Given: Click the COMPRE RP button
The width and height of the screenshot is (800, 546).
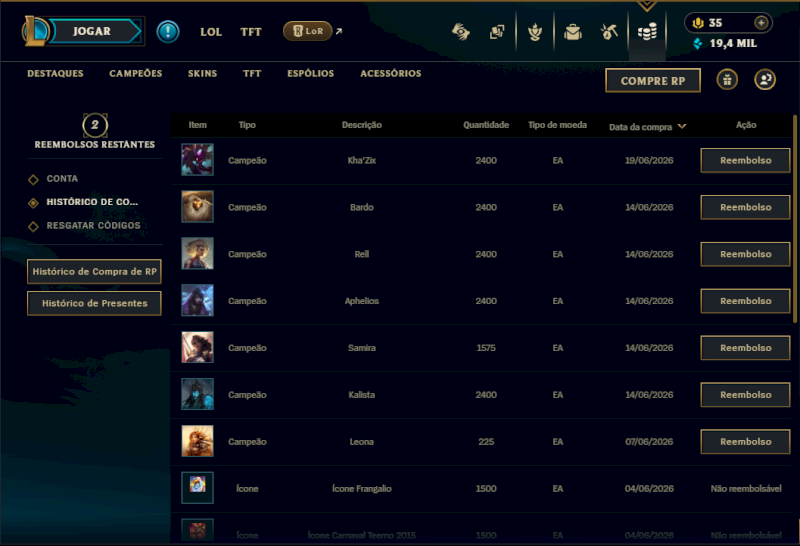Looking at the screenshot, I should tap(653, 81).
